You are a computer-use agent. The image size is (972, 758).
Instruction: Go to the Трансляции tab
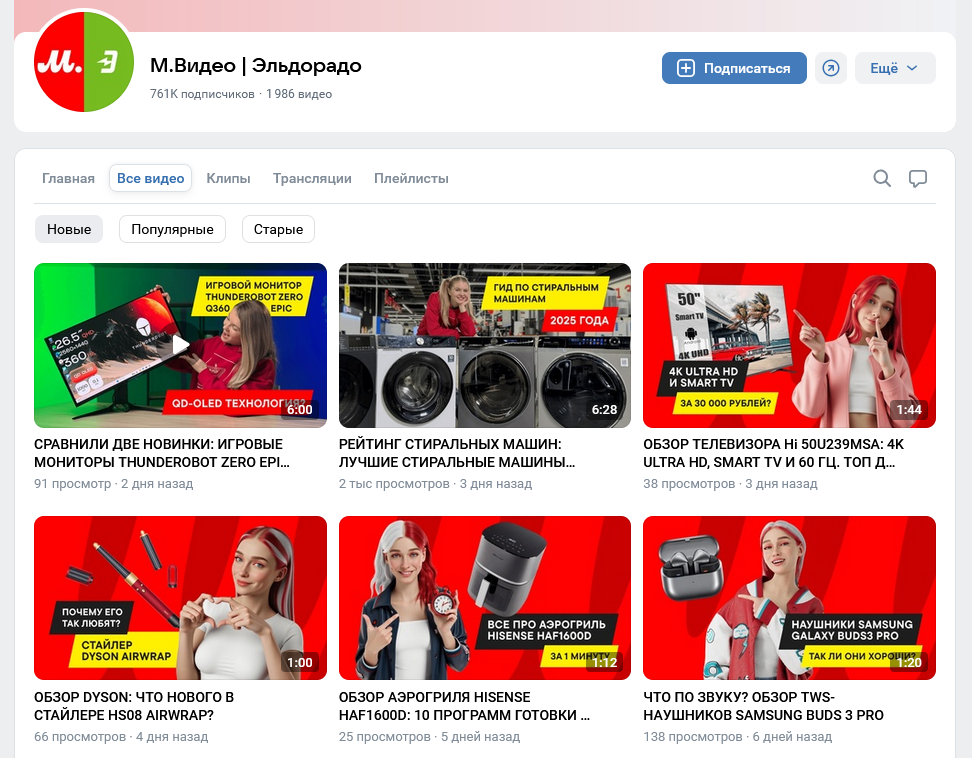(x=312, y=178)
